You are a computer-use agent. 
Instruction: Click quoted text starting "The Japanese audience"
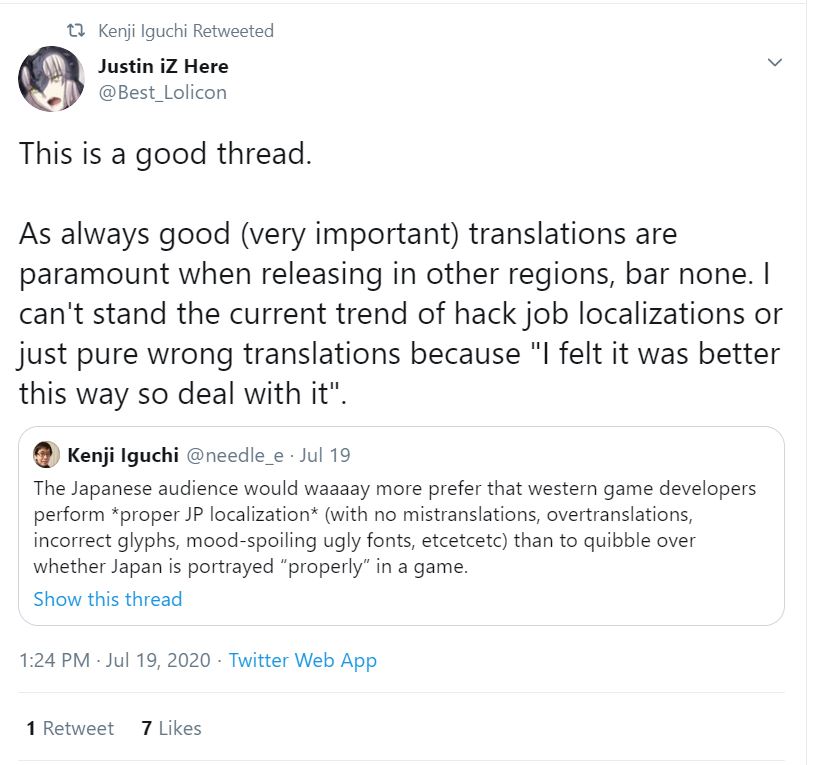pyautogui.click(x=394, y=527)
